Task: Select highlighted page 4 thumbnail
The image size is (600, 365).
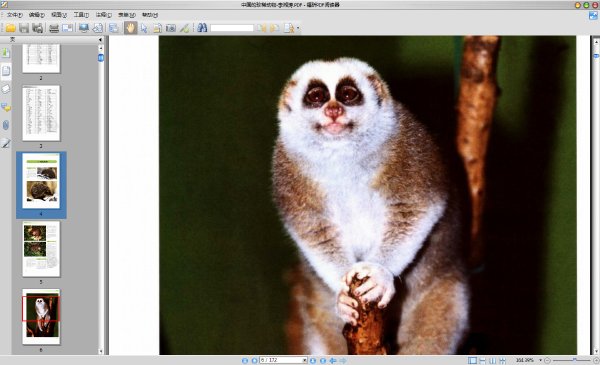Action: (x=41, y=181)
